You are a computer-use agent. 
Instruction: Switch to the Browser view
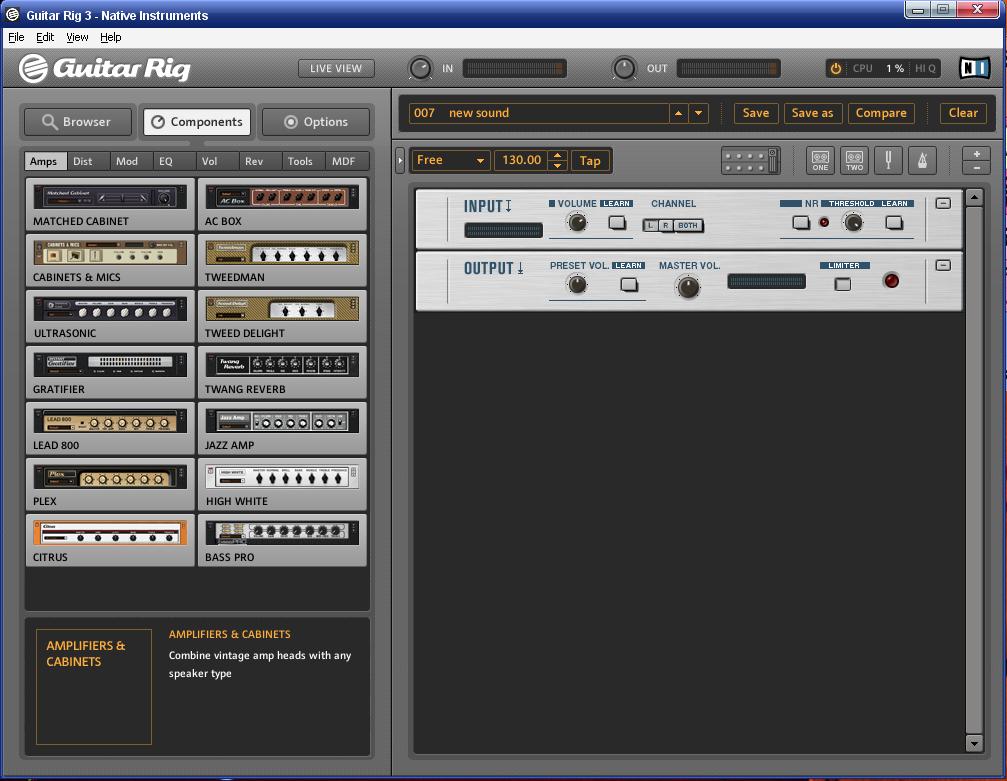[x=78, y=121]
